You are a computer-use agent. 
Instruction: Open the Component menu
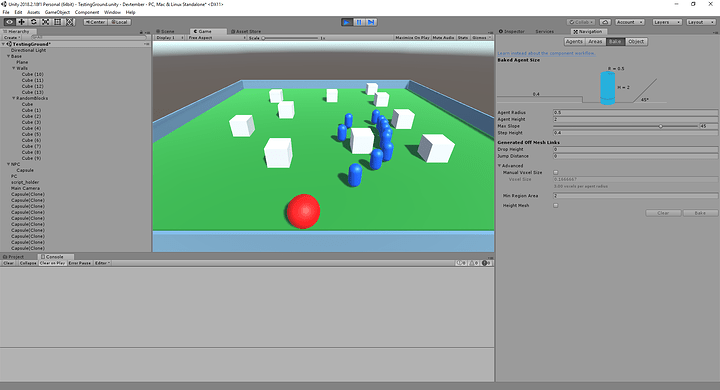(x=87, y=12)
